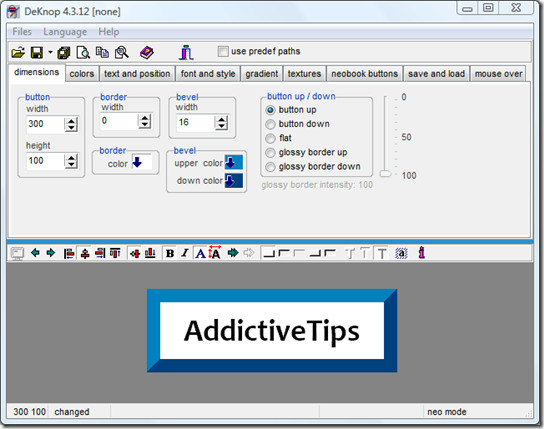
Task: Click the open folder icon
Action: [18, 52]
